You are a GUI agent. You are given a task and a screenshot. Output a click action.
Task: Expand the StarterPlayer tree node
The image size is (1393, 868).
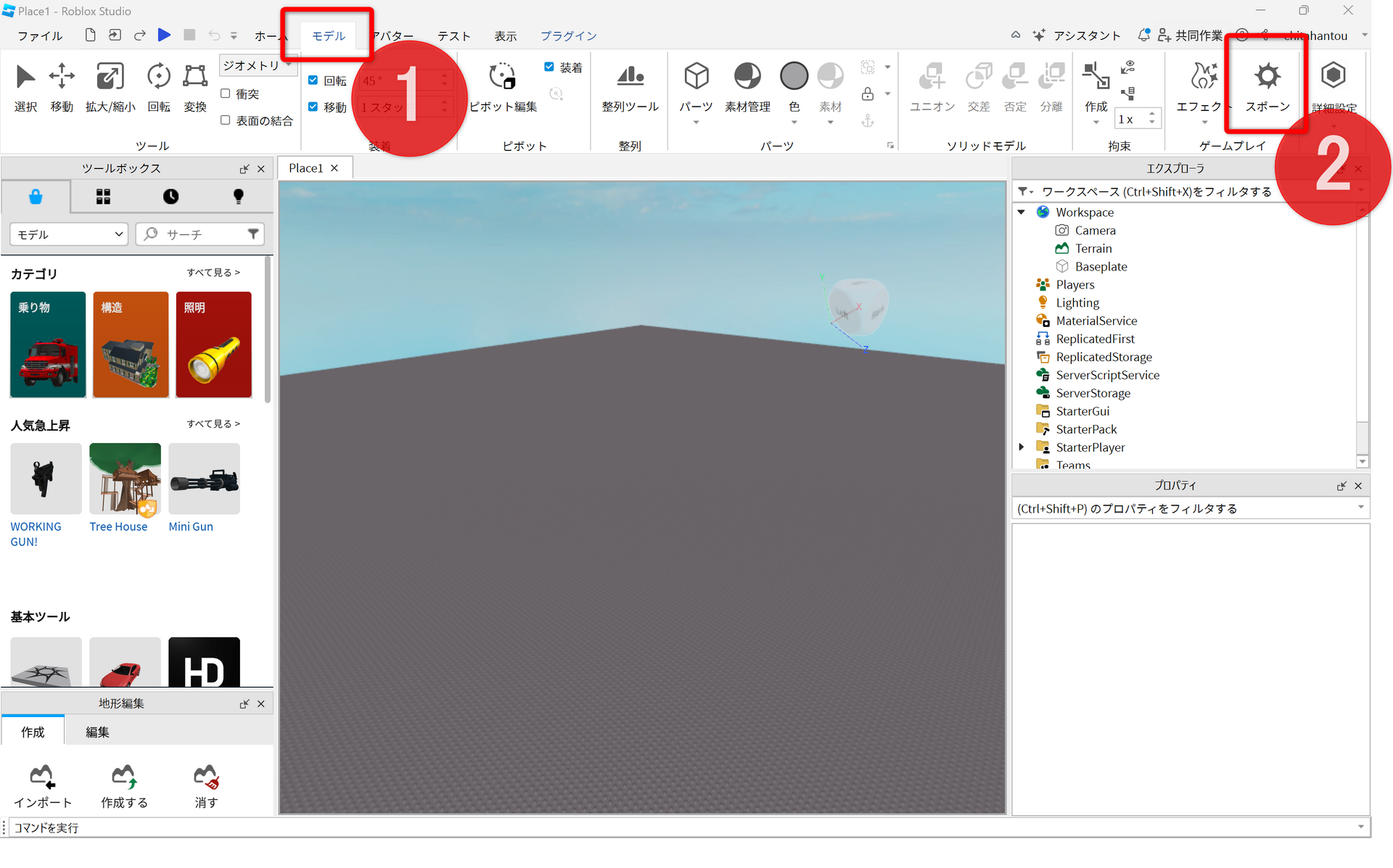click(1022, 447)
